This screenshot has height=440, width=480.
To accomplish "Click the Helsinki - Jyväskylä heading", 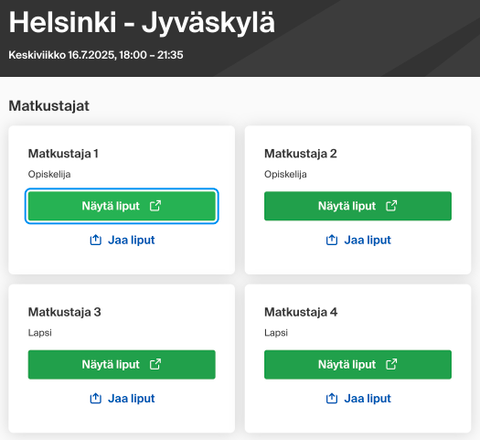I will pyautogui.click(x=142, y=23).
